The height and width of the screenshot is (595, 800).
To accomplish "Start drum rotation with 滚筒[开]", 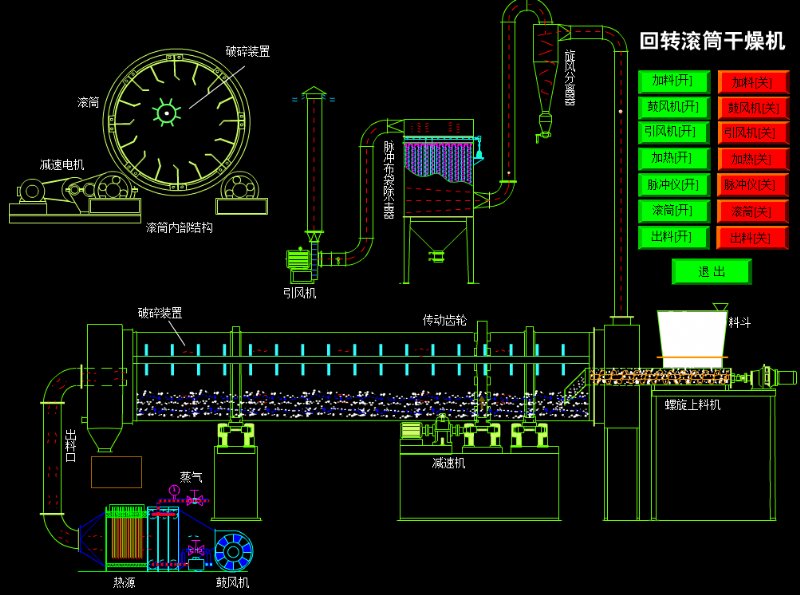I will coord(673,211).
